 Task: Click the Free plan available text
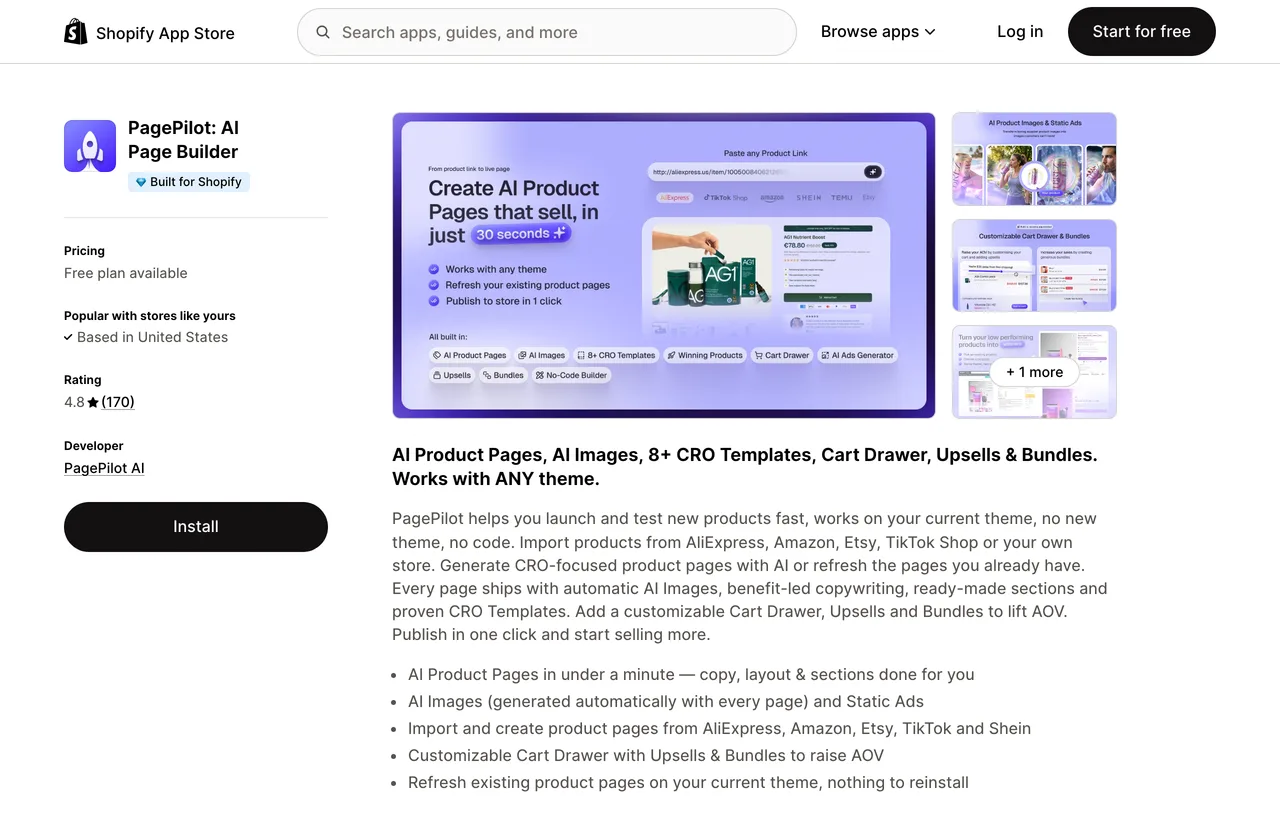coord(126,273)
